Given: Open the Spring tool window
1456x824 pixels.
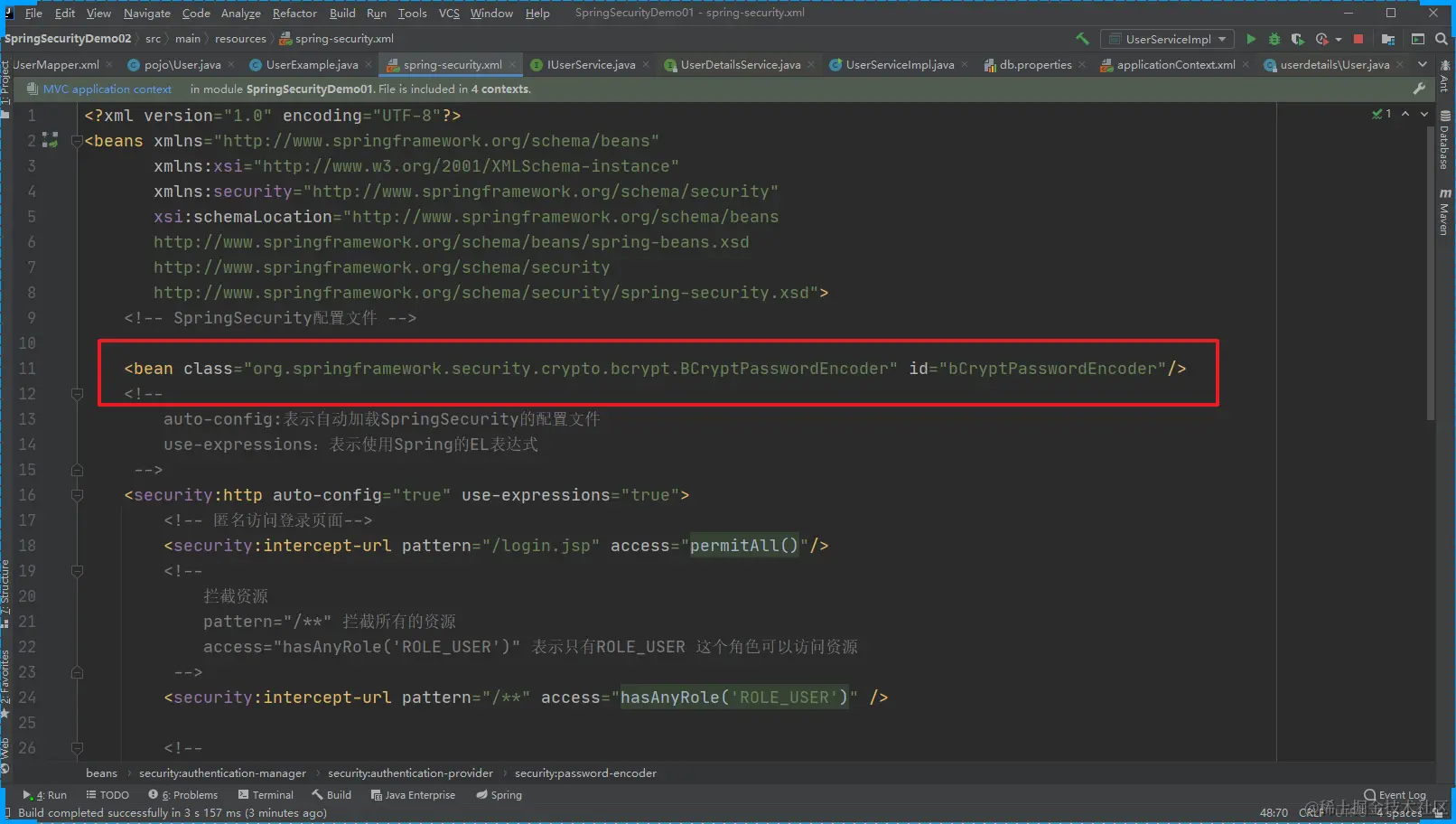Looking at the screenshot, I should [499, 795].
